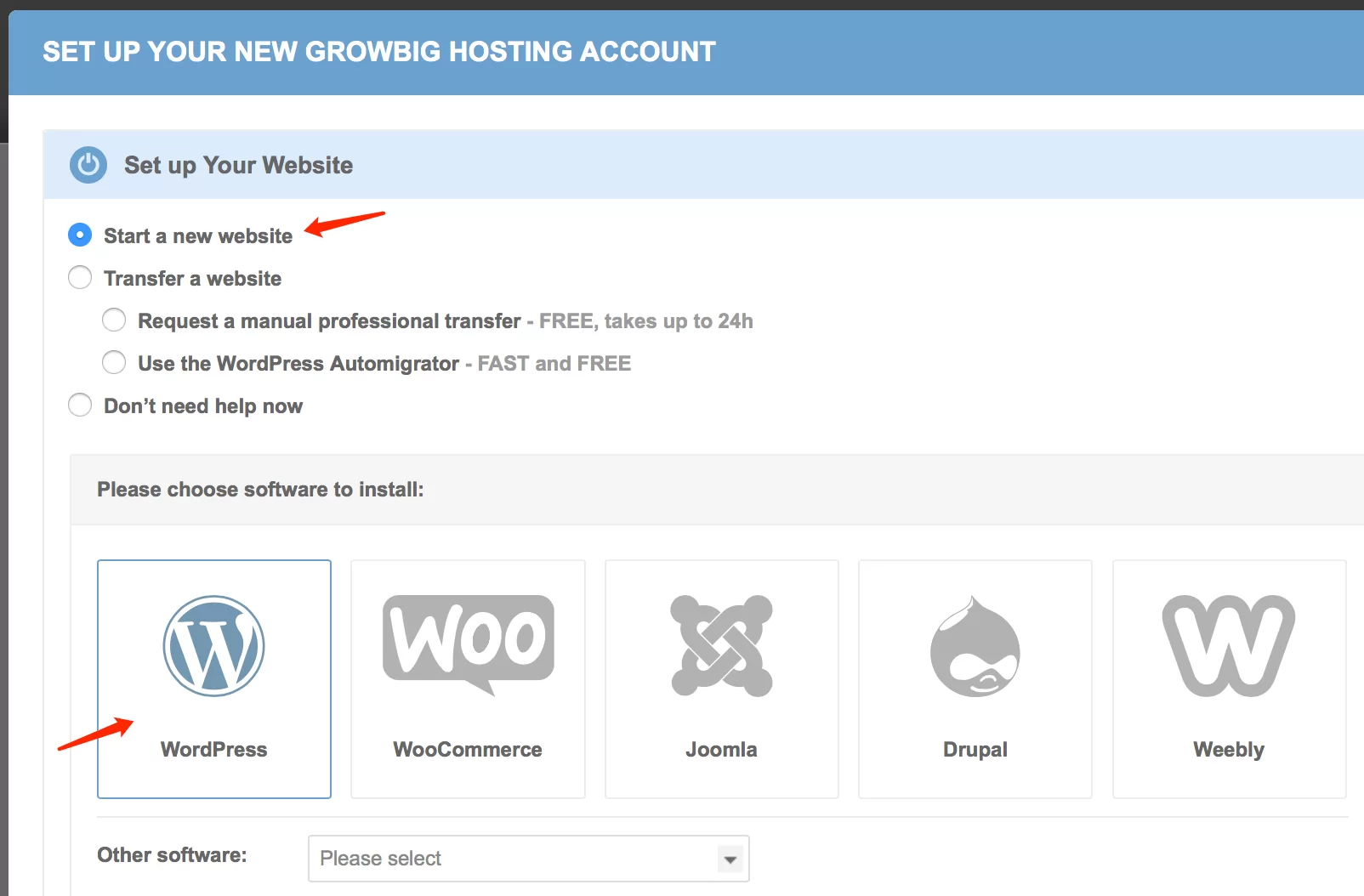Screen dimensions: 1364x896
Task: Select the Don't need help now radio
Action: [x=80, y=405]
